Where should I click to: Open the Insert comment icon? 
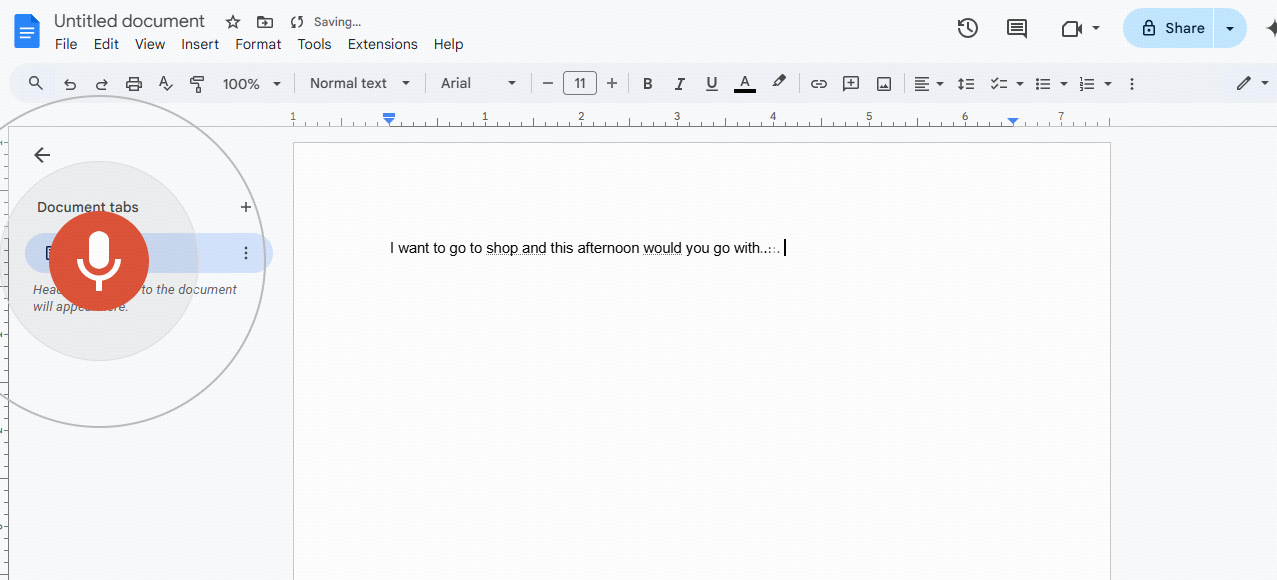click(x=850, y=83)
